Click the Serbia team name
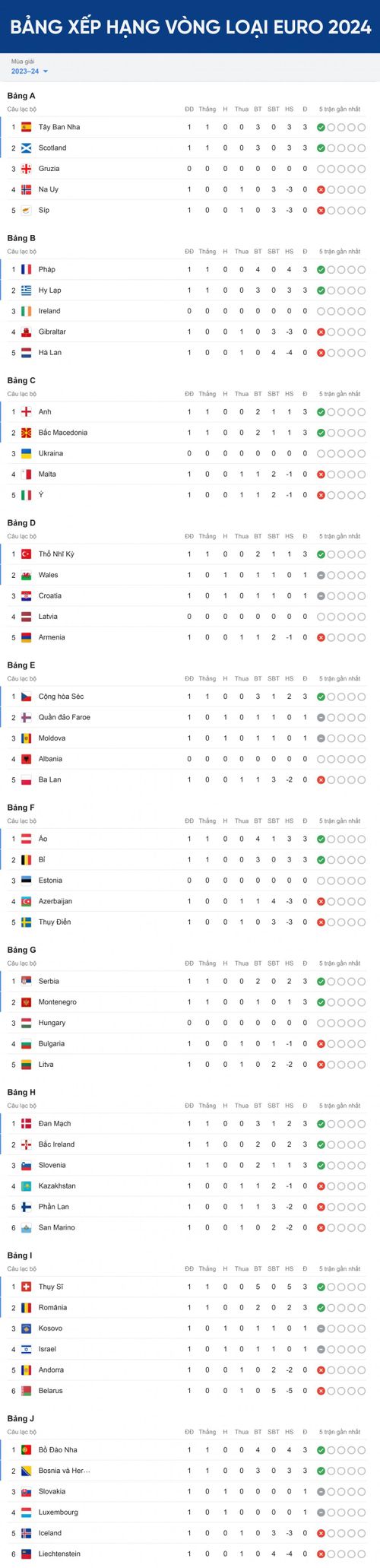The image size is (380, 1568). coord(49,981)
